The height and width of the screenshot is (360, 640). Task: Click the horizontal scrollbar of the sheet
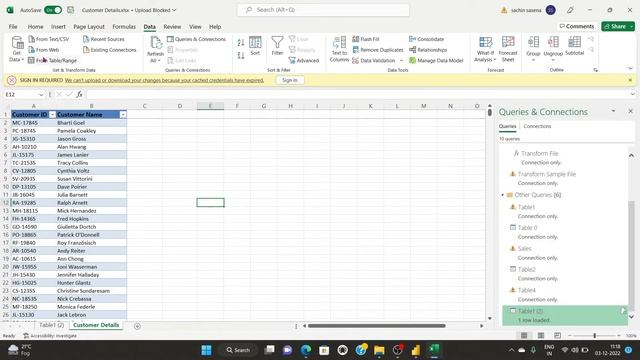(376, 326)
